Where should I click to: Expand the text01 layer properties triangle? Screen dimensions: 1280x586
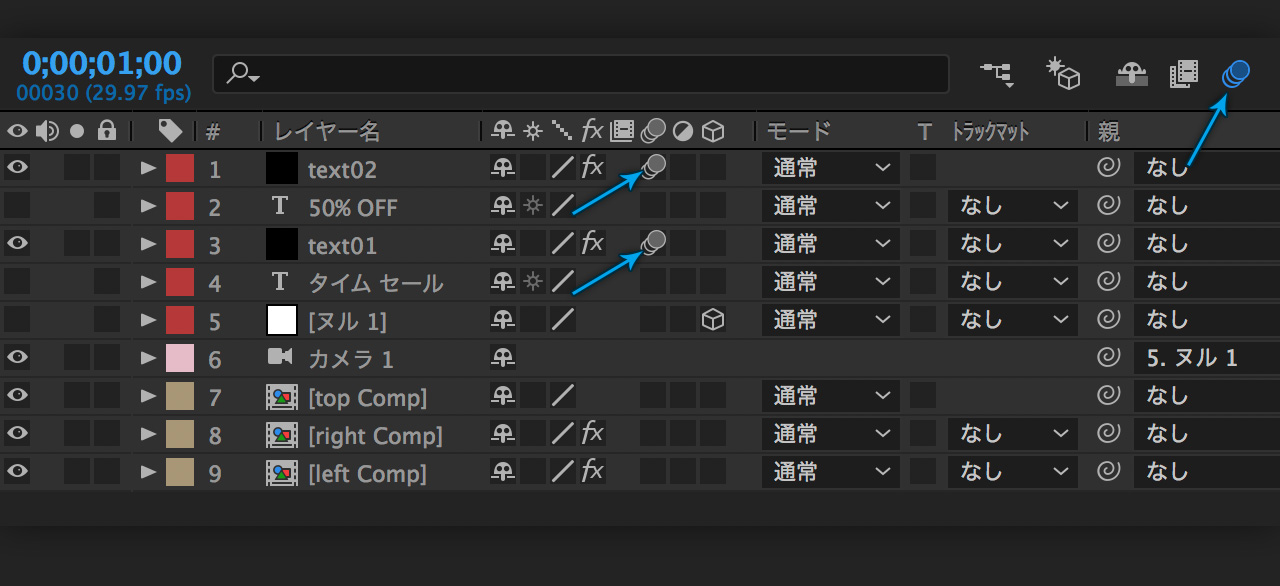149,244
